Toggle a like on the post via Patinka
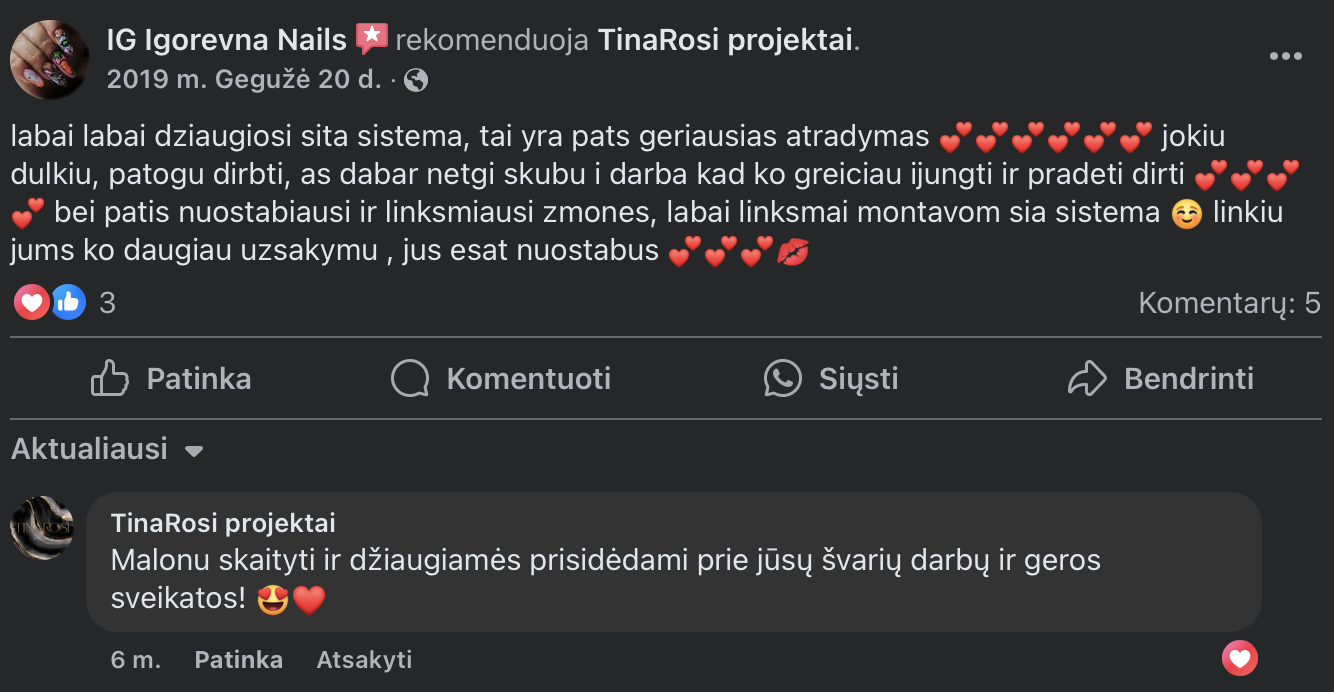The width and height of the screenshot is (1334, 692). [198, 378]
